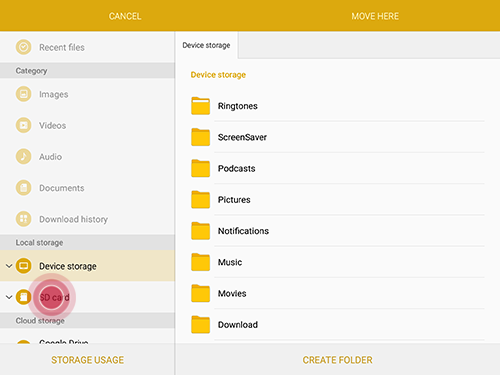Click the Download history label
The width and height of the screenshot is (500, 375).
point(74,219)
